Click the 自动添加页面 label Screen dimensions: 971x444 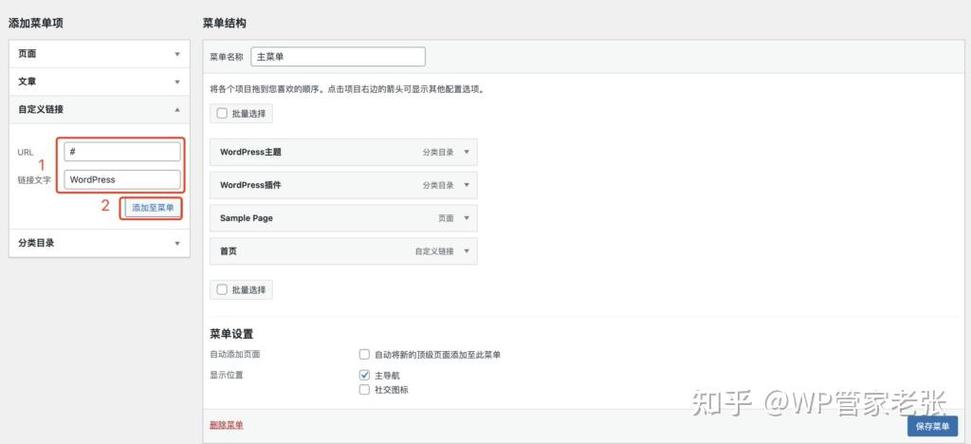(235, 355)
